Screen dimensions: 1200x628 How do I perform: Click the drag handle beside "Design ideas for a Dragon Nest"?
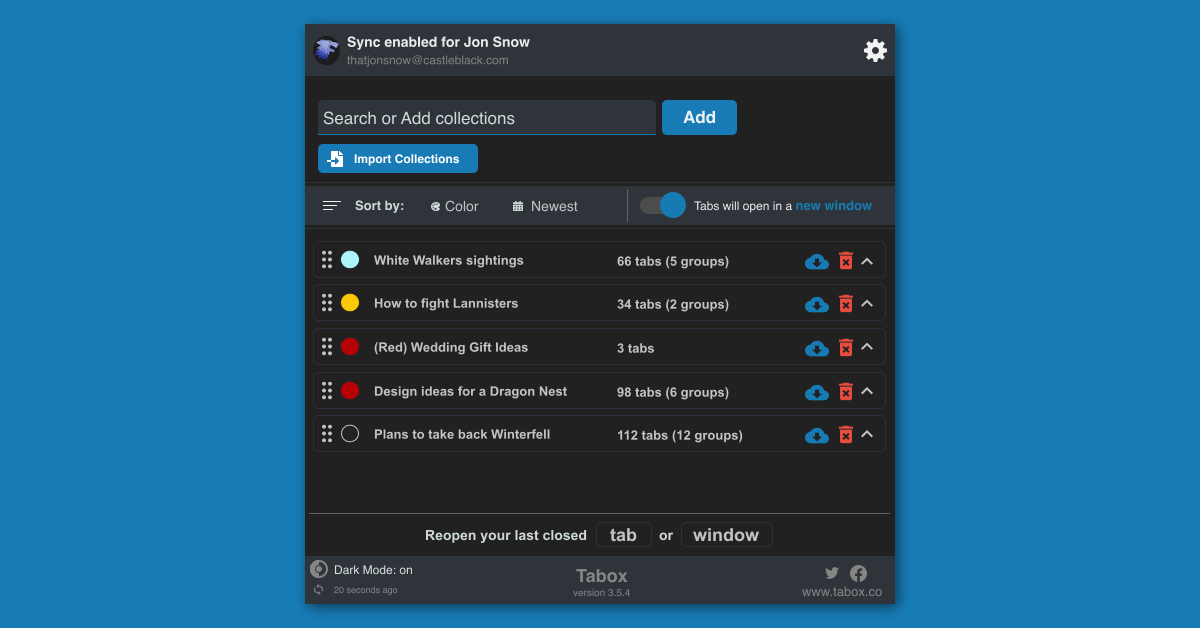coord(327,391)
